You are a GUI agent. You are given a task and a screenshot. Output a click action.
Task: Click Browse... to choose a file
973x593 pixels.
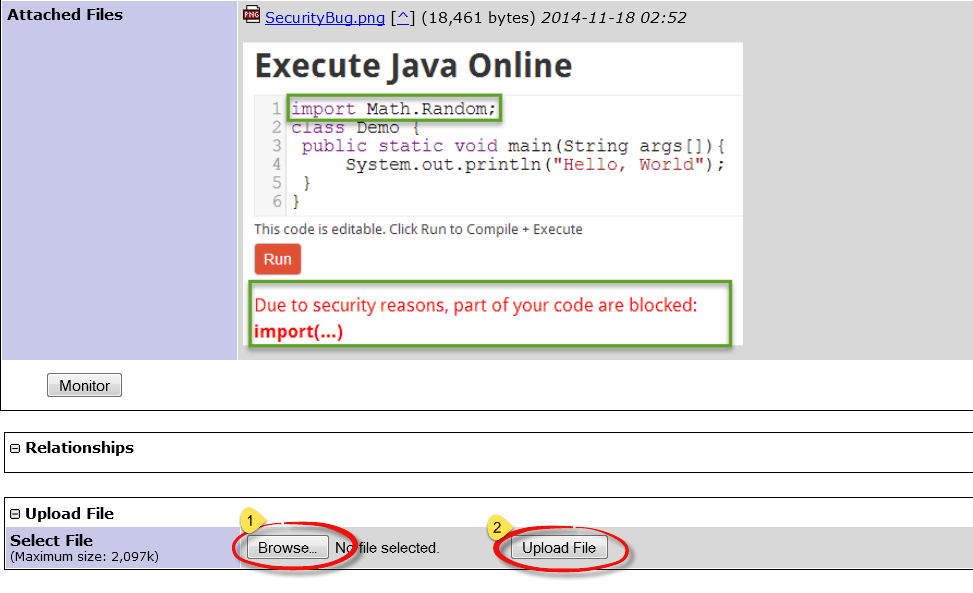coord(287,548)
